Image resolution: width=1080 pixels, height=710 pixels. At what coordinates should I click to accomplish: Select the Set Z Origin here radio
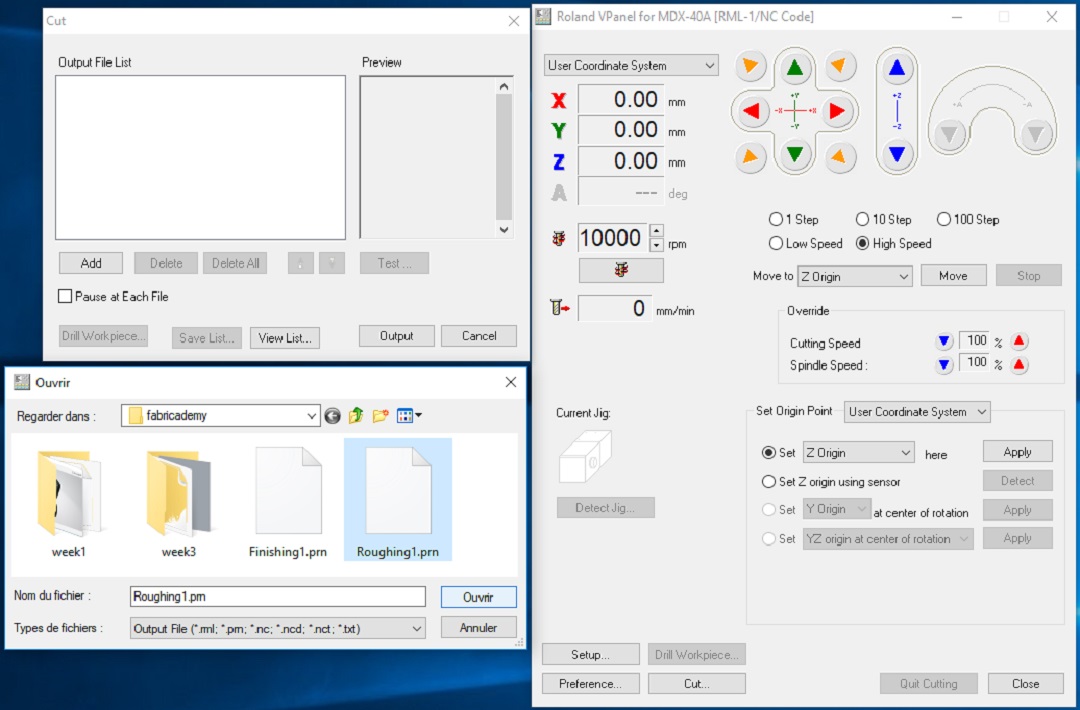769,452
